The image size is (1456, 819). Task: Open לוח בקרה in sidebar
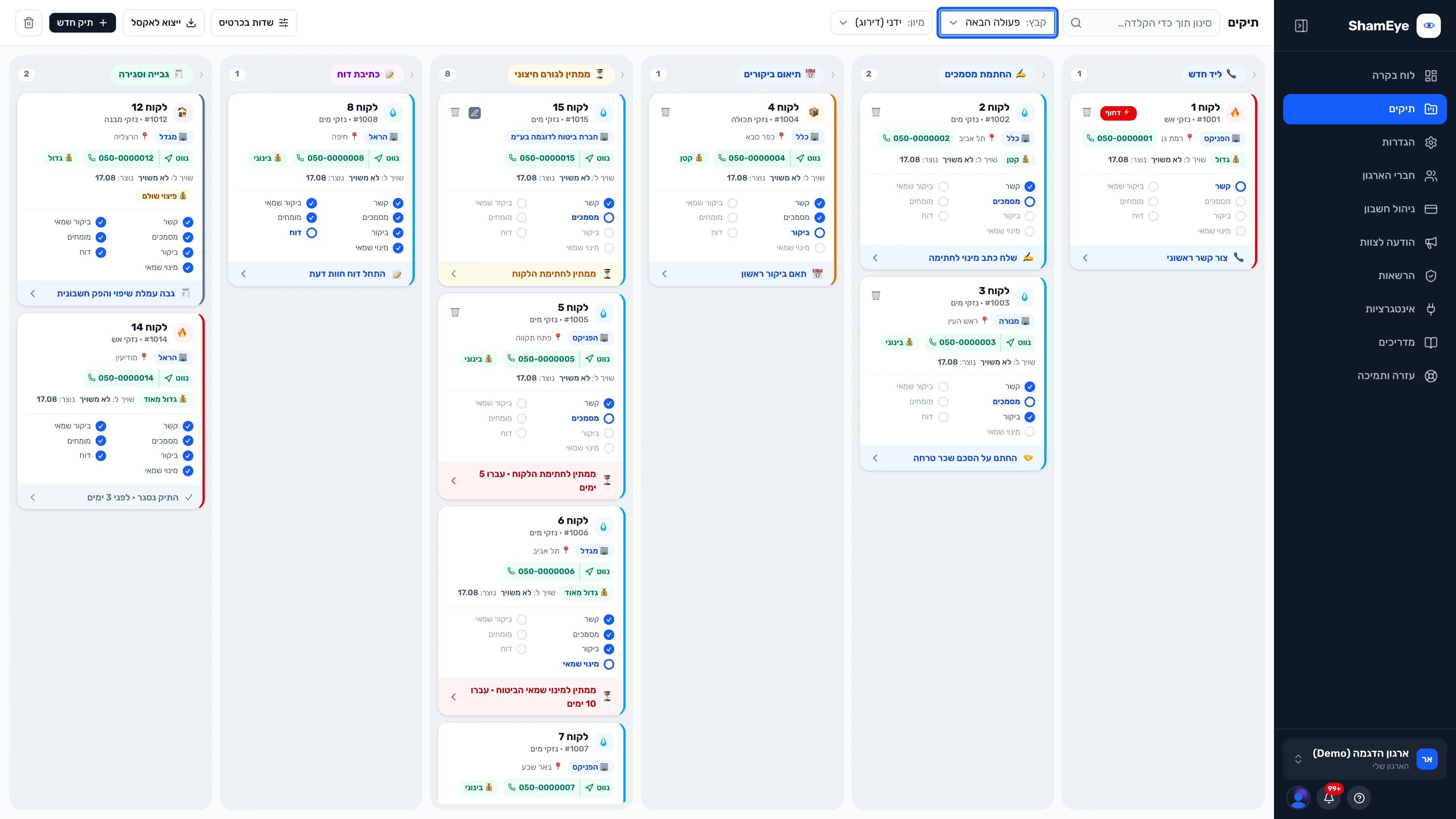[x=1365, y=76]
